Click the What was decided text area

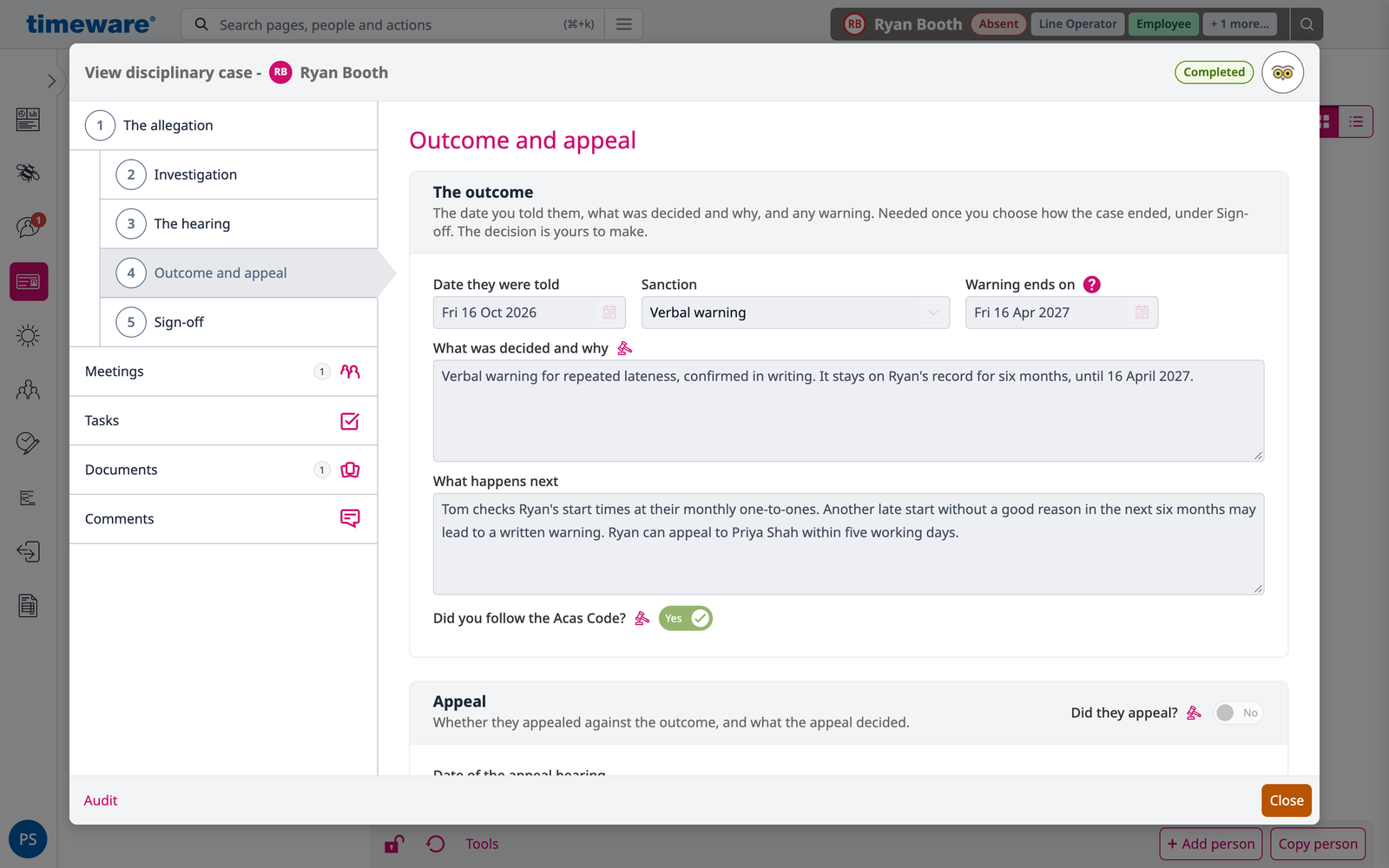coord(848,411)
